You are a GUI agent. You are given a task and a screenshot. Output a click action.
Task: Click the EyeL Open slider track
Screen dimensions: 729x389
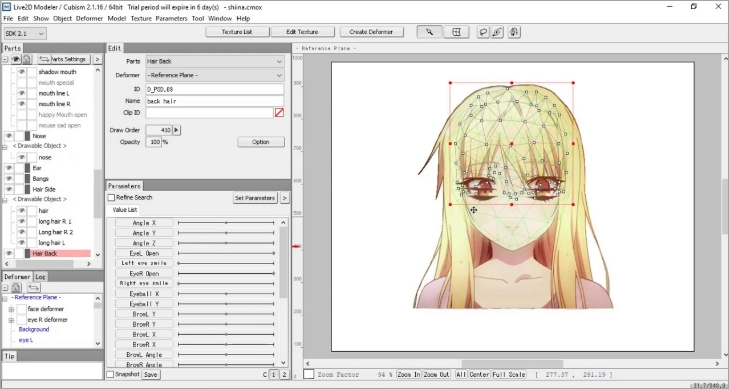[226, 253]
